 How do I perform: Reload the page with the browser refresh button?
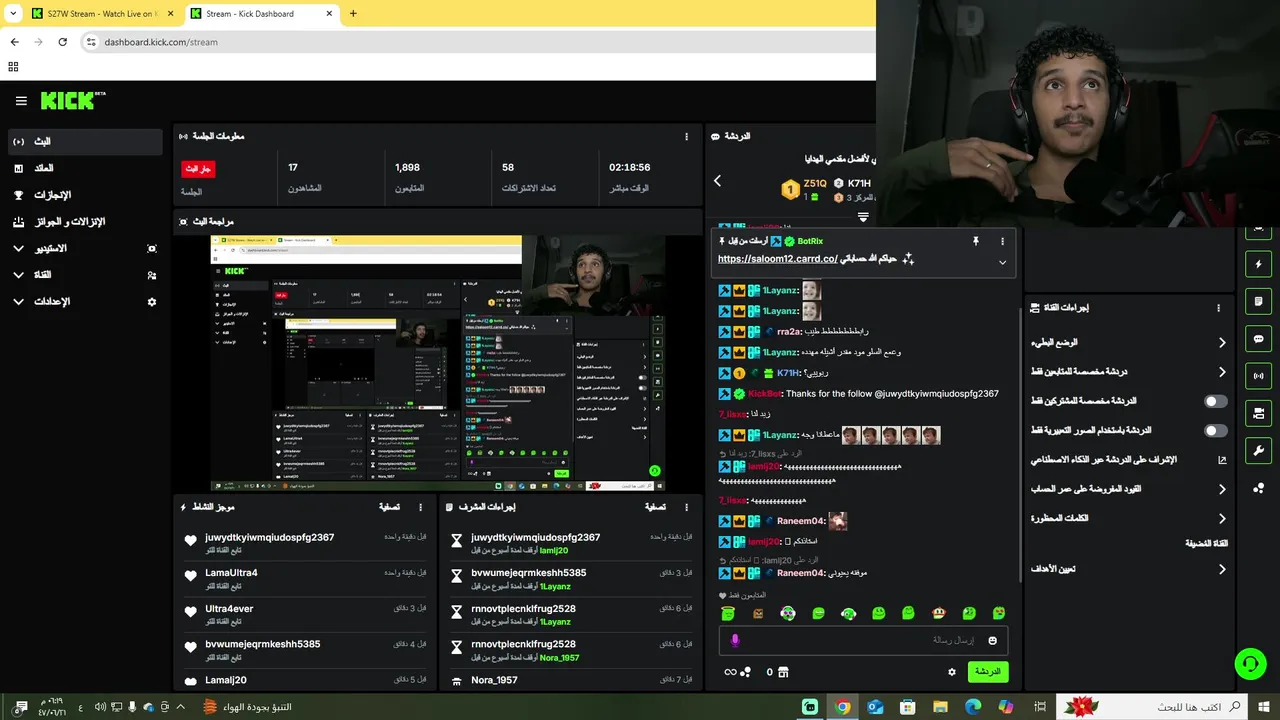[x=63, y=42]
